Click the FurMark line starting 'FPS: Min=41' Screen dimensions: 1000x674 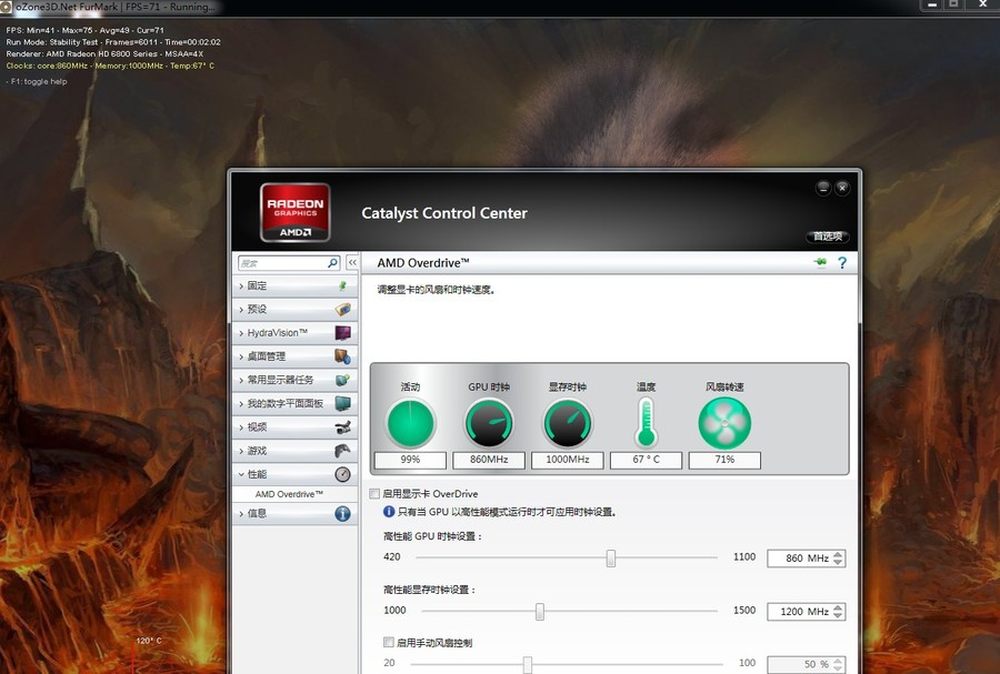pyautogui.click(x=85, y=30)
